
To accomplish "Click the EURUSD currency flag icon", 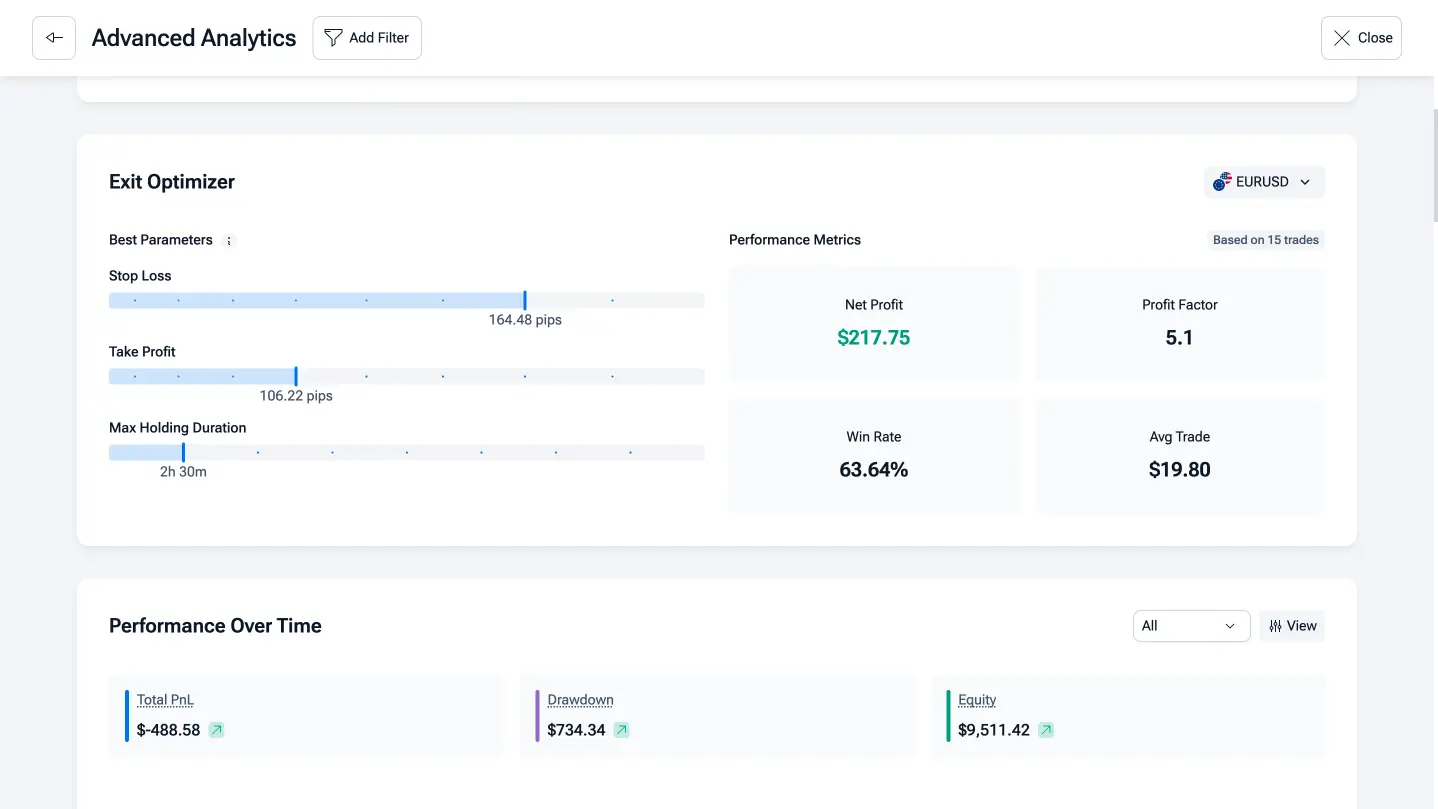I will pyautogui.click(x=1222, y=182).
